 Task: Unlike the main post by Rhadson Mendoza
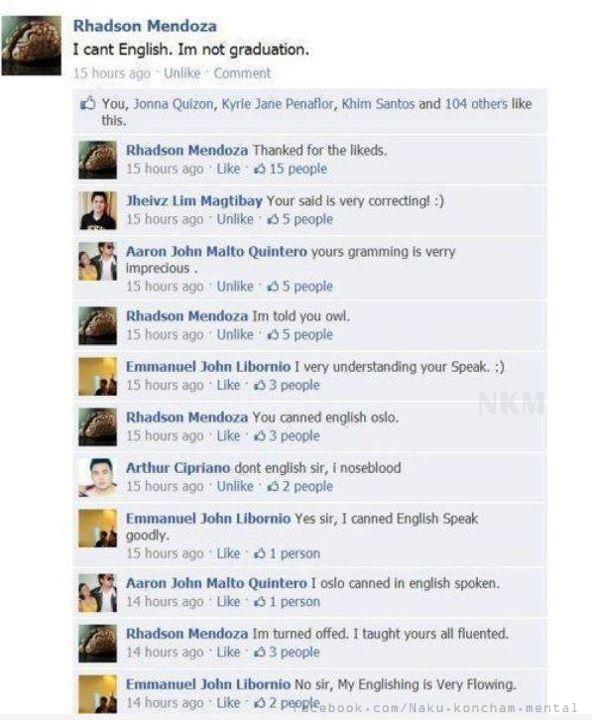click(182, 73)
